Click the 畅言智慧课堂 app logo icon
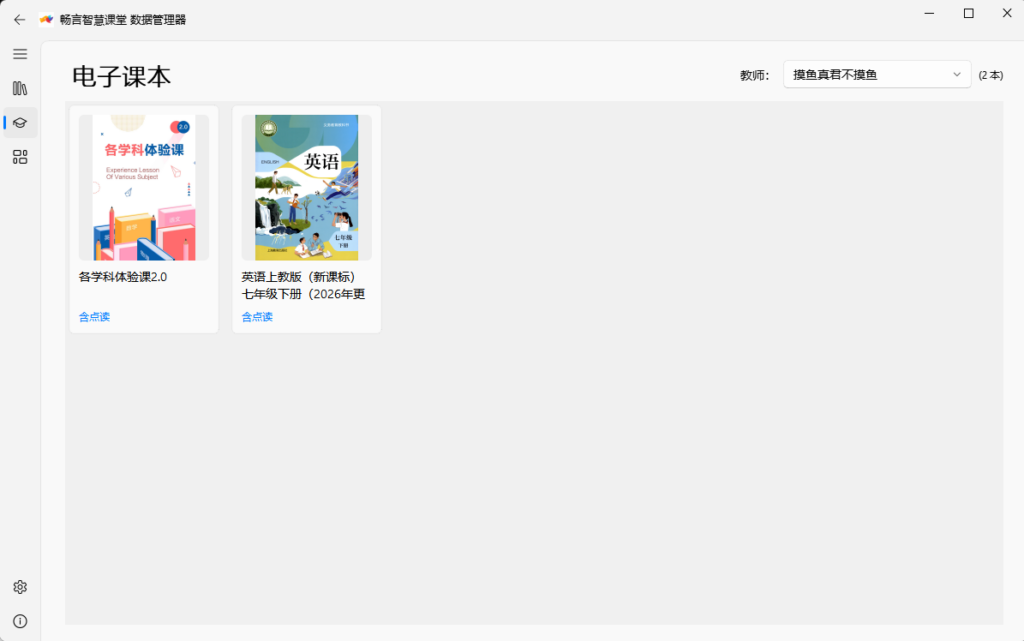This screenshot has width=1024, height=641. coord(46,20)
